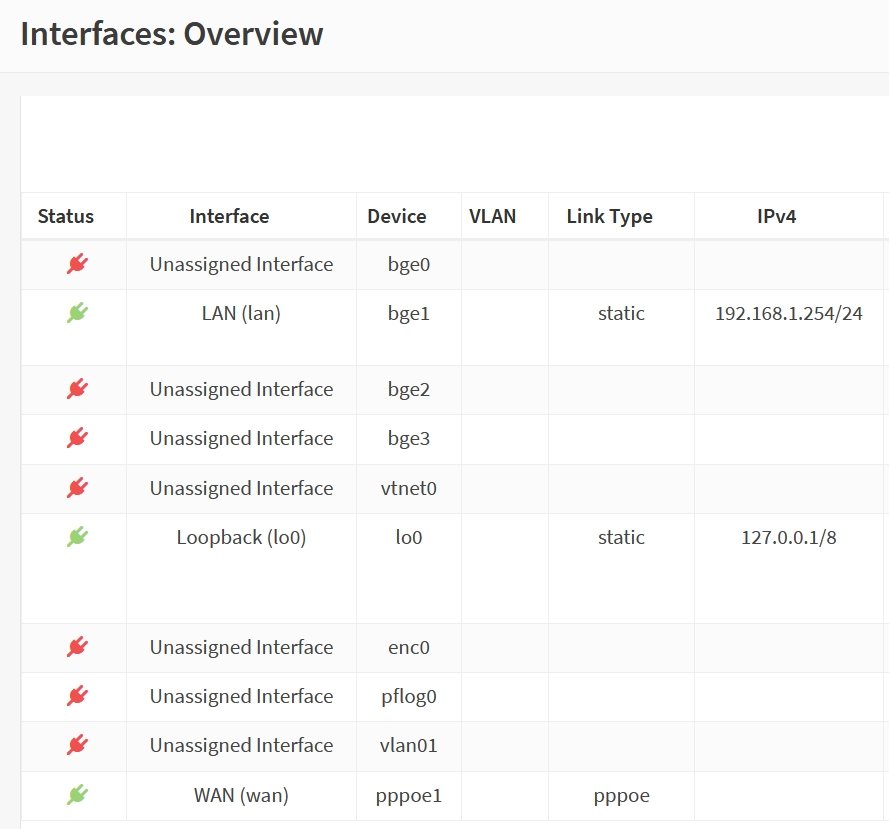Click the red plug icon in enc0 row

pyautogui.click(x=77, y=646)
